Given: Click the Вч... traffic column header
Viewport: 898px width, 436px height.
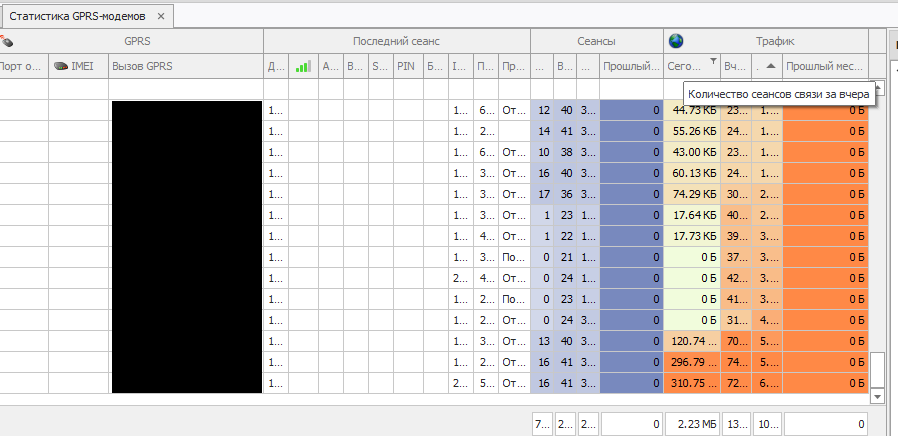Looking at the screenshot, I should 736,66.
